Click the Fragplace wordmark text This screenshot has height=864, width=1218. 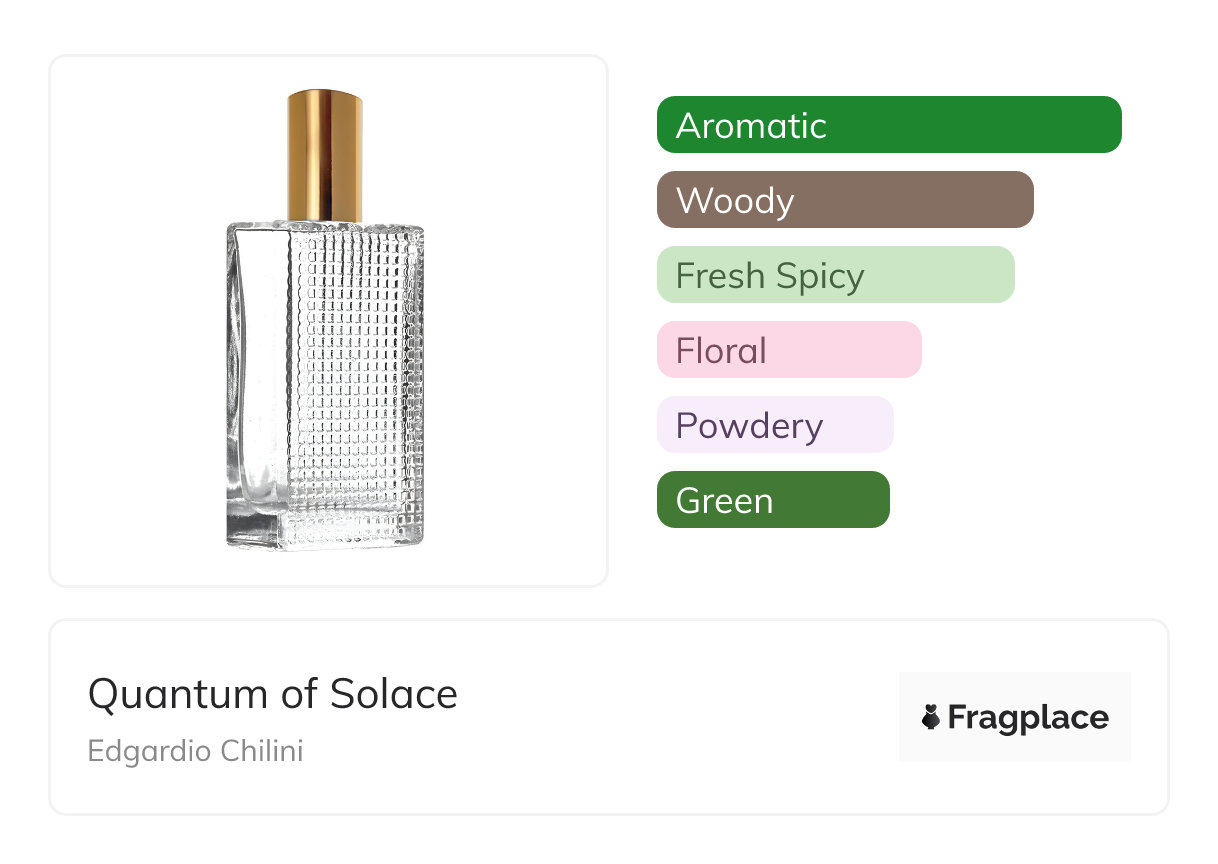click(1028, 718)
